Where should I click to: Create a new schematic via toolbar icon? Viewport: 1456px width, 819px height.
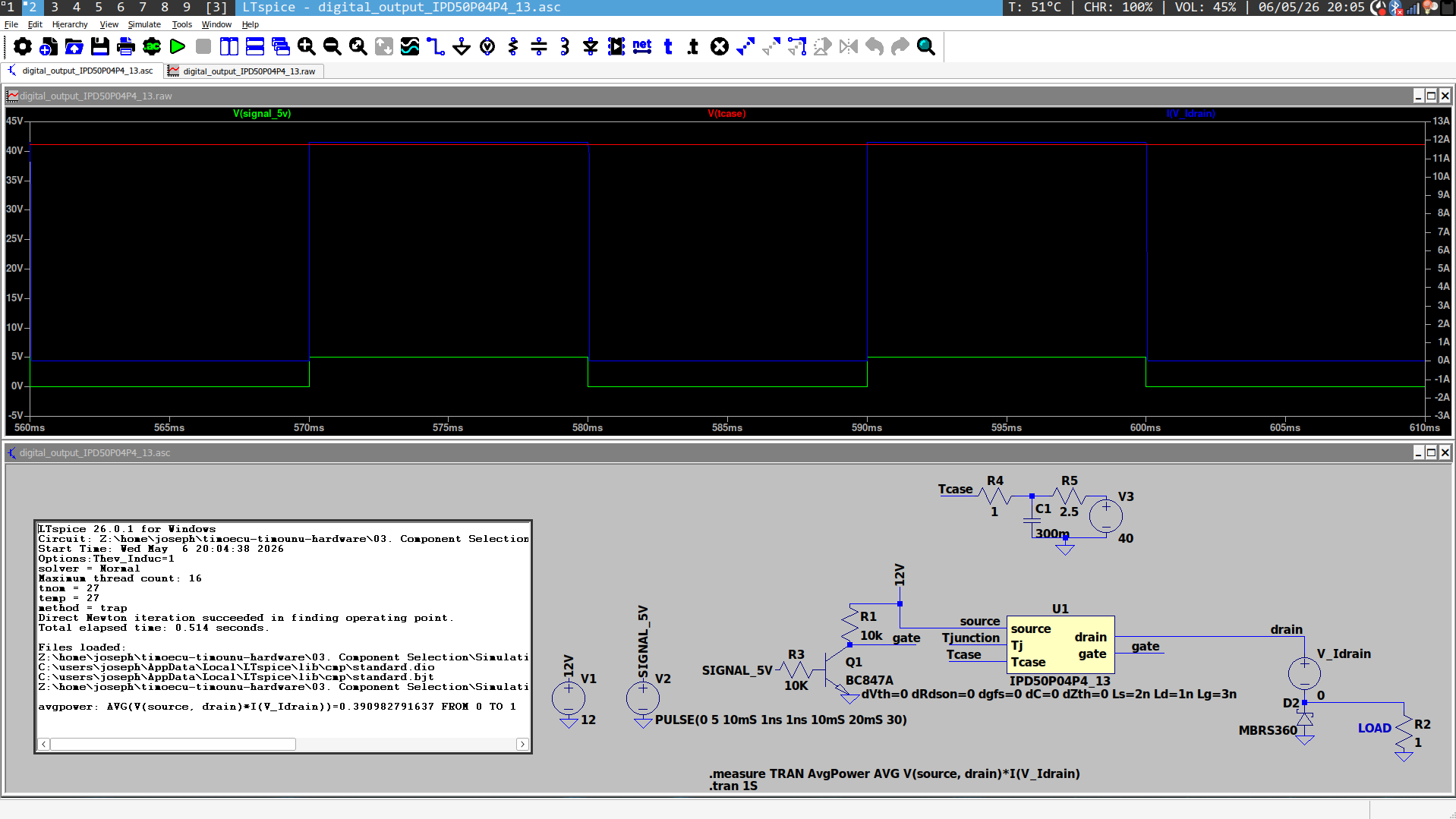(49, 47)
